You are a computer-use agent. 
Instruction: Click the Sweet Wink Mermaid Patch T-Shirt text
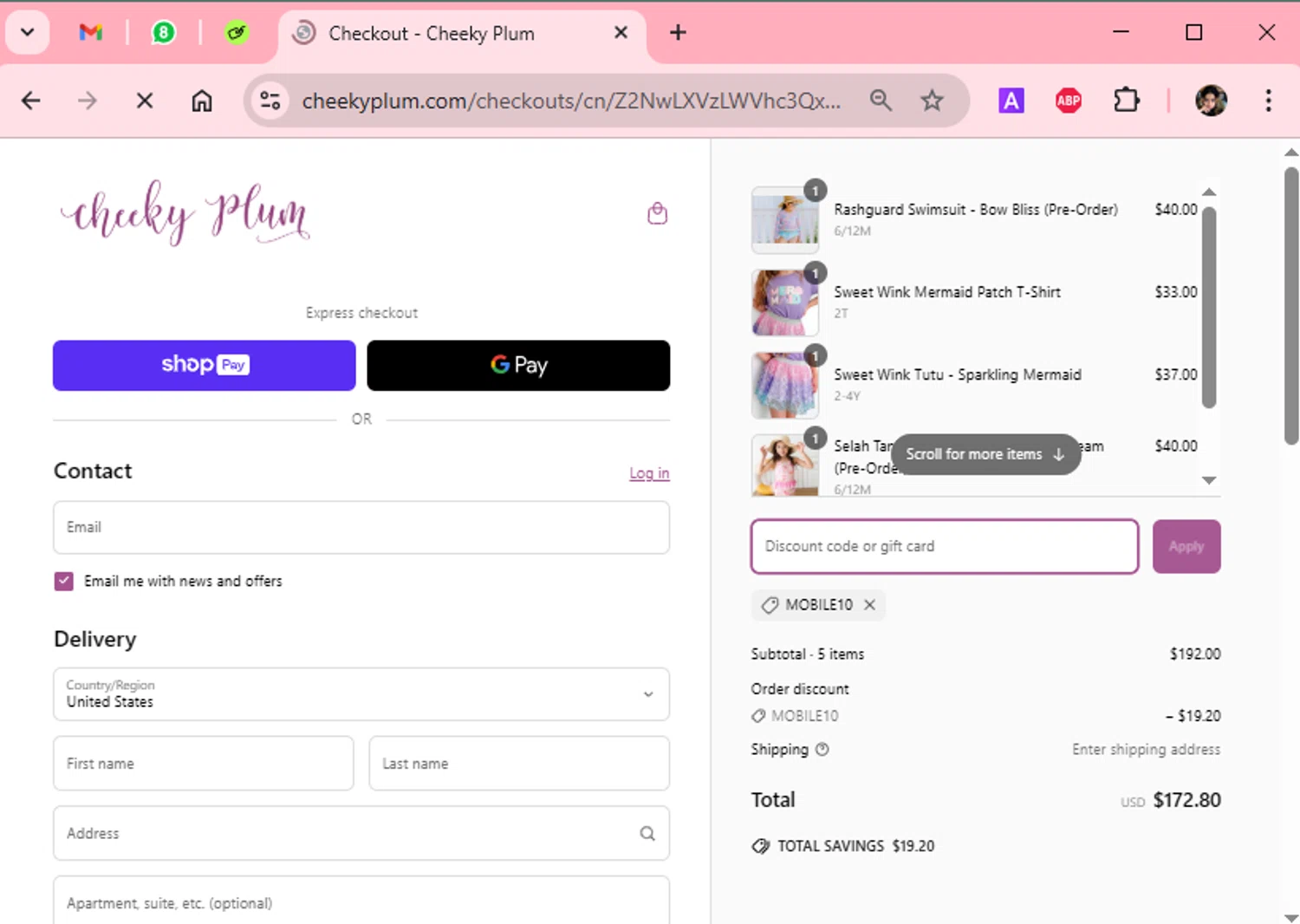click(x=947, y=292)
